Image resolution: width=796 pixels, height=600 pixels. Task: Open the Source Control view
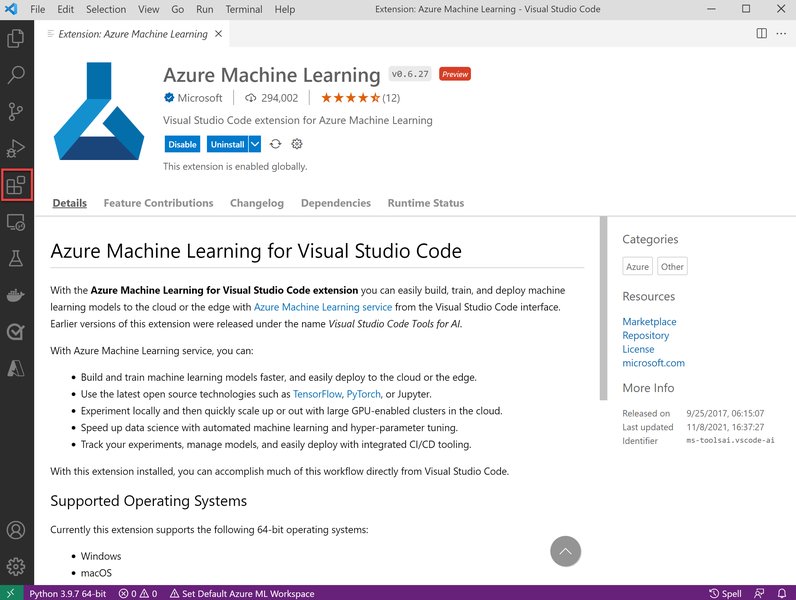point(16,112)
